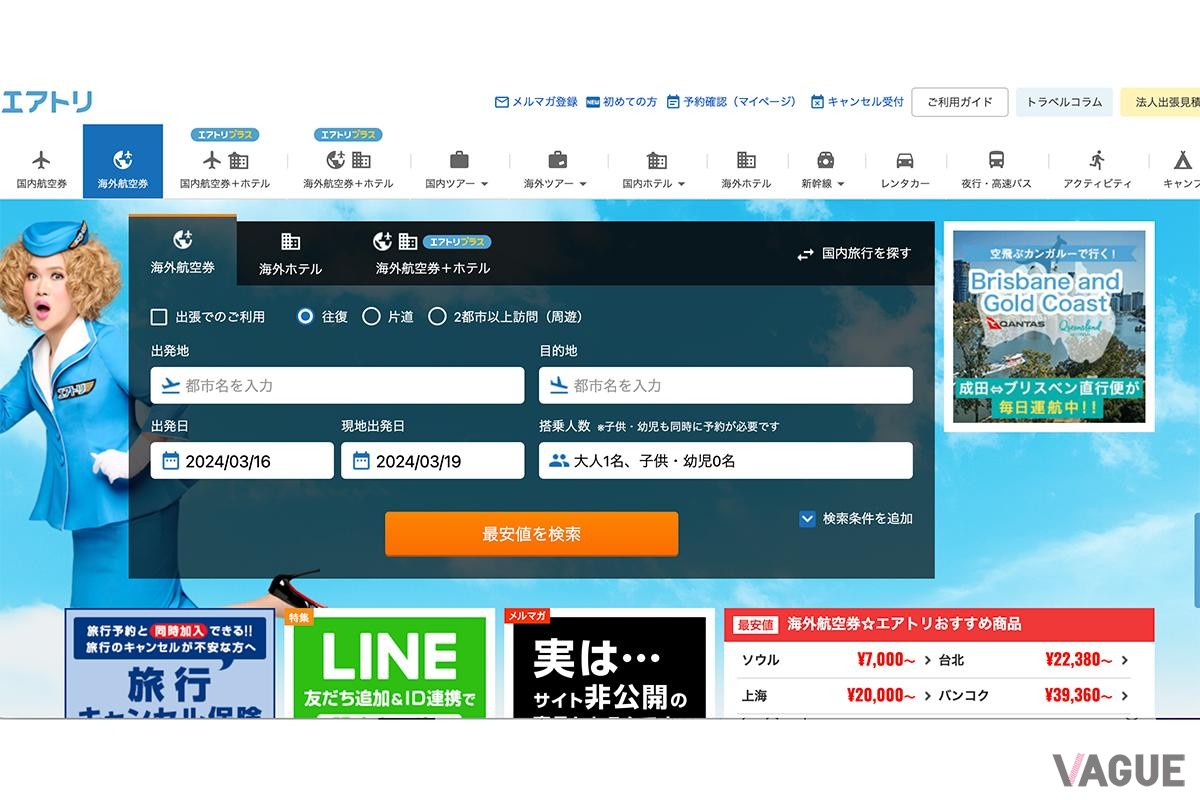Choose the 2都市以上訪問（周遊） option
Screen dimensions: 1200x800
pyautogui.click(x=437, y=317)
